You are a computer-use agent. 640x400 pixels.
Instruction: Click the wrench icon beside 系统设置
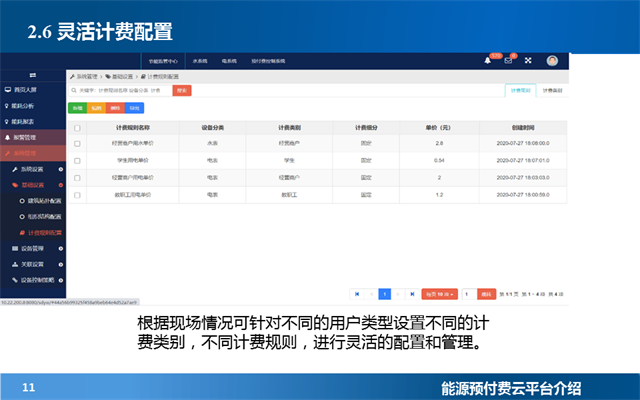pos(15,169)
